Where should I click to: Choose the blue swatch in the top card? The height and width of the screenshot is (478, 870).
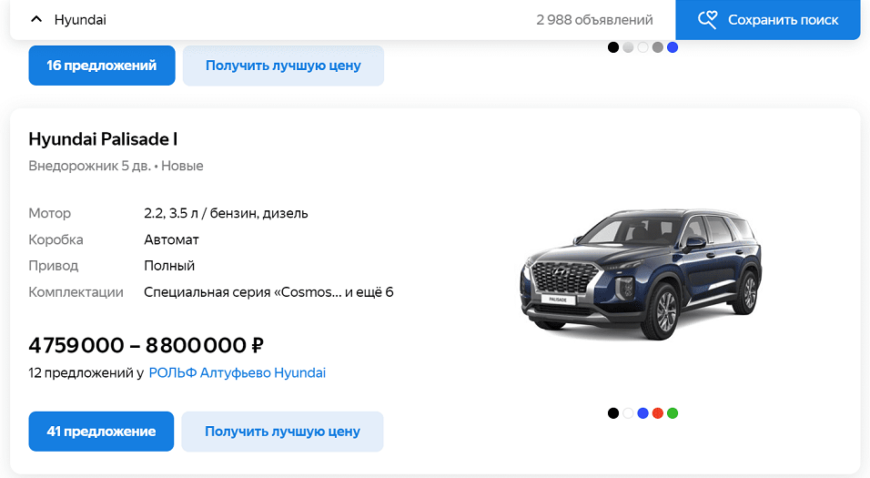[x=672, y=47]
